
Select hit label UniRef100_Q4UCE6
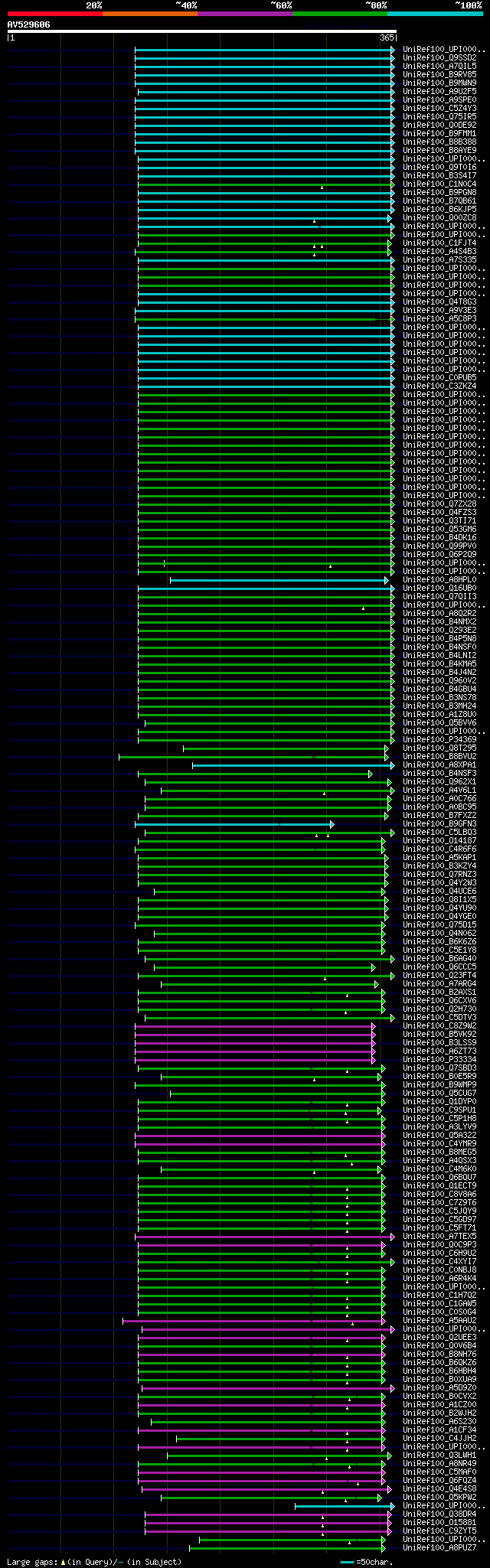(439, 891)
